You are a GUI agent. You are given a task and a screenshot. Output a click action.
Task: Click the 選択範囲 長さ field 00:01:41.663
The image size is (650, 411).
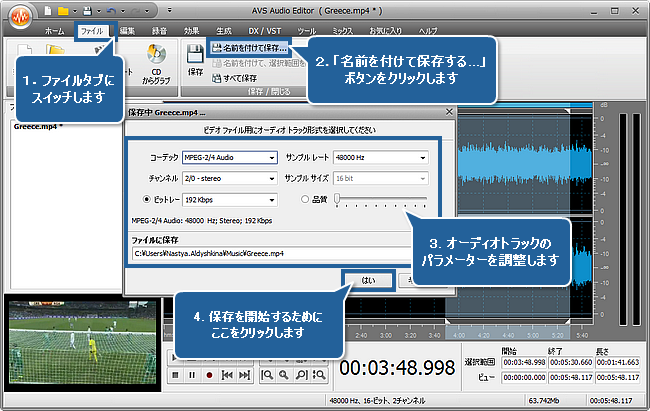point(618,362)
